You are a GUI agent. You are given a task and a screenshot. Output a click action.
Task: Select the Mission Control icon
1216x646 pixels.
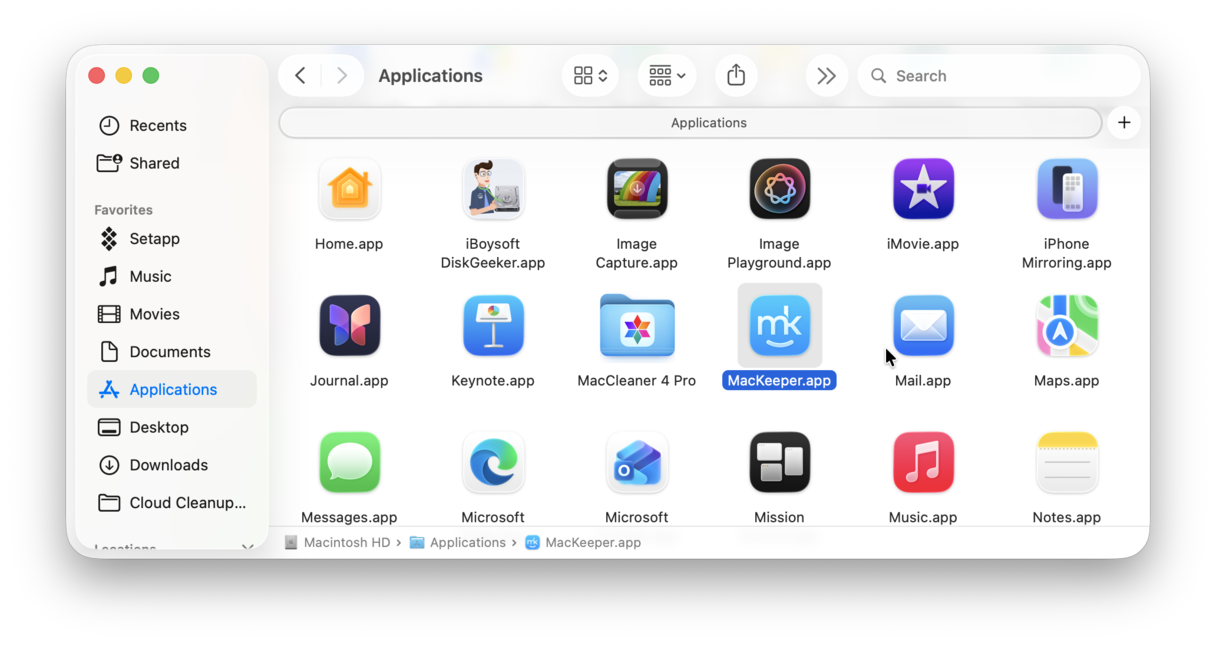click(780, 463)
